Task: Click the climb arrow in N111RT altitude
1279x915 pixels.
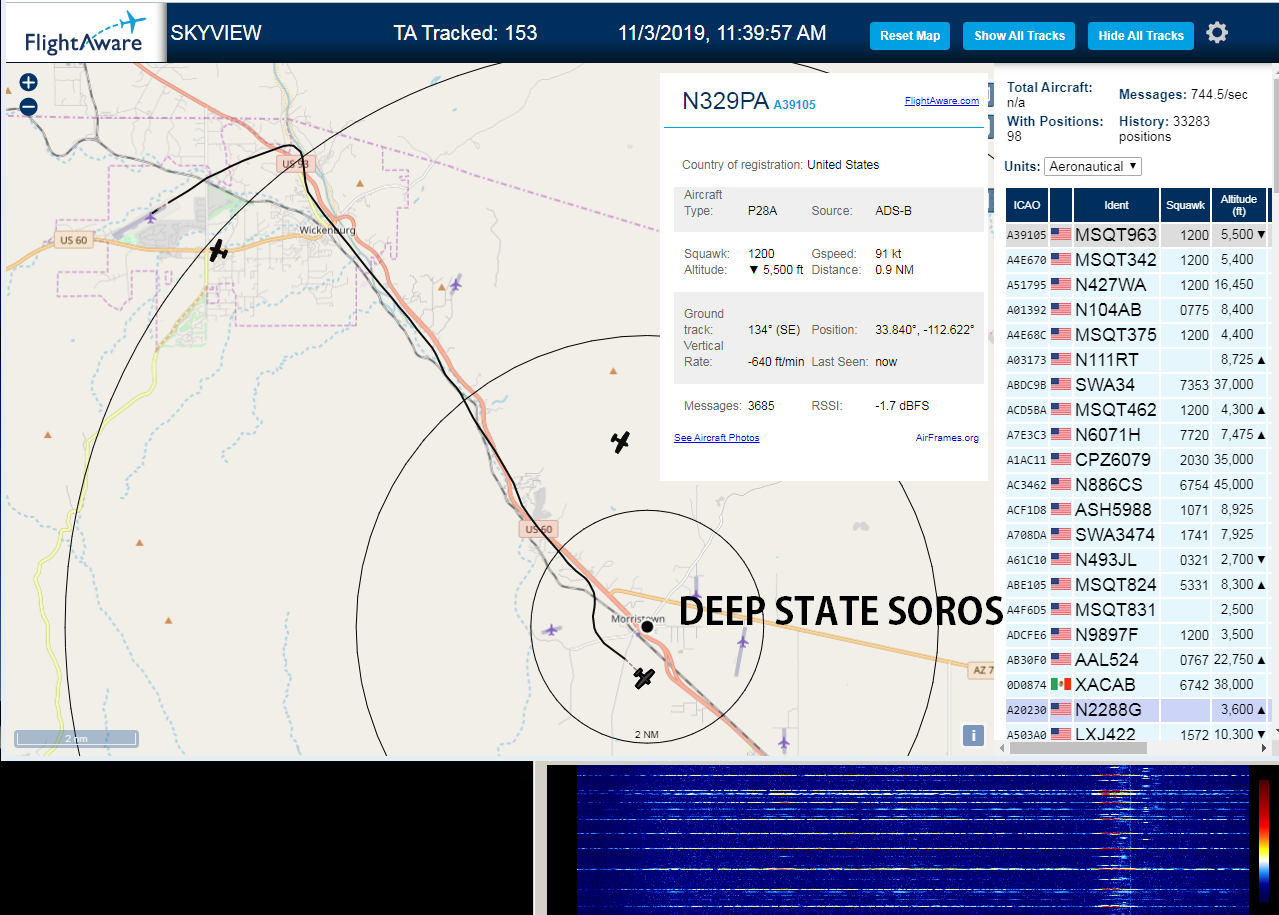Action: coord(1261,360)
